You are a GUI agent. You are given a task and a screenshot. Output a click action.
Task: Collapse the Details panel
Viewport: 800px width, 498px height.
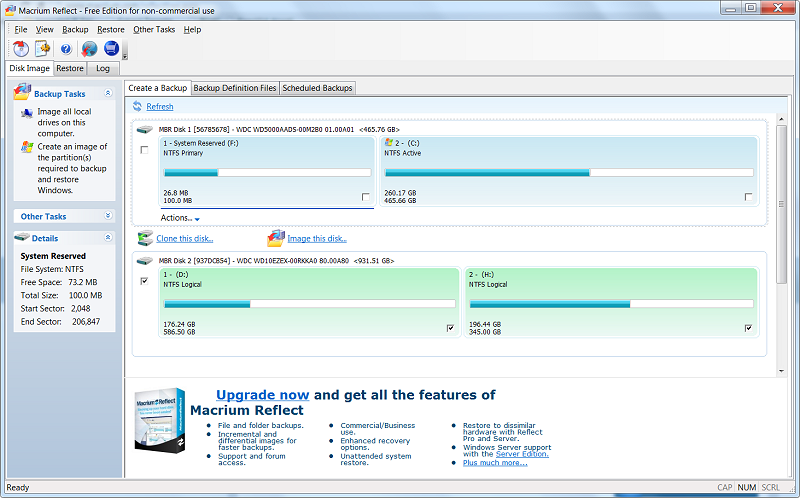108,237
